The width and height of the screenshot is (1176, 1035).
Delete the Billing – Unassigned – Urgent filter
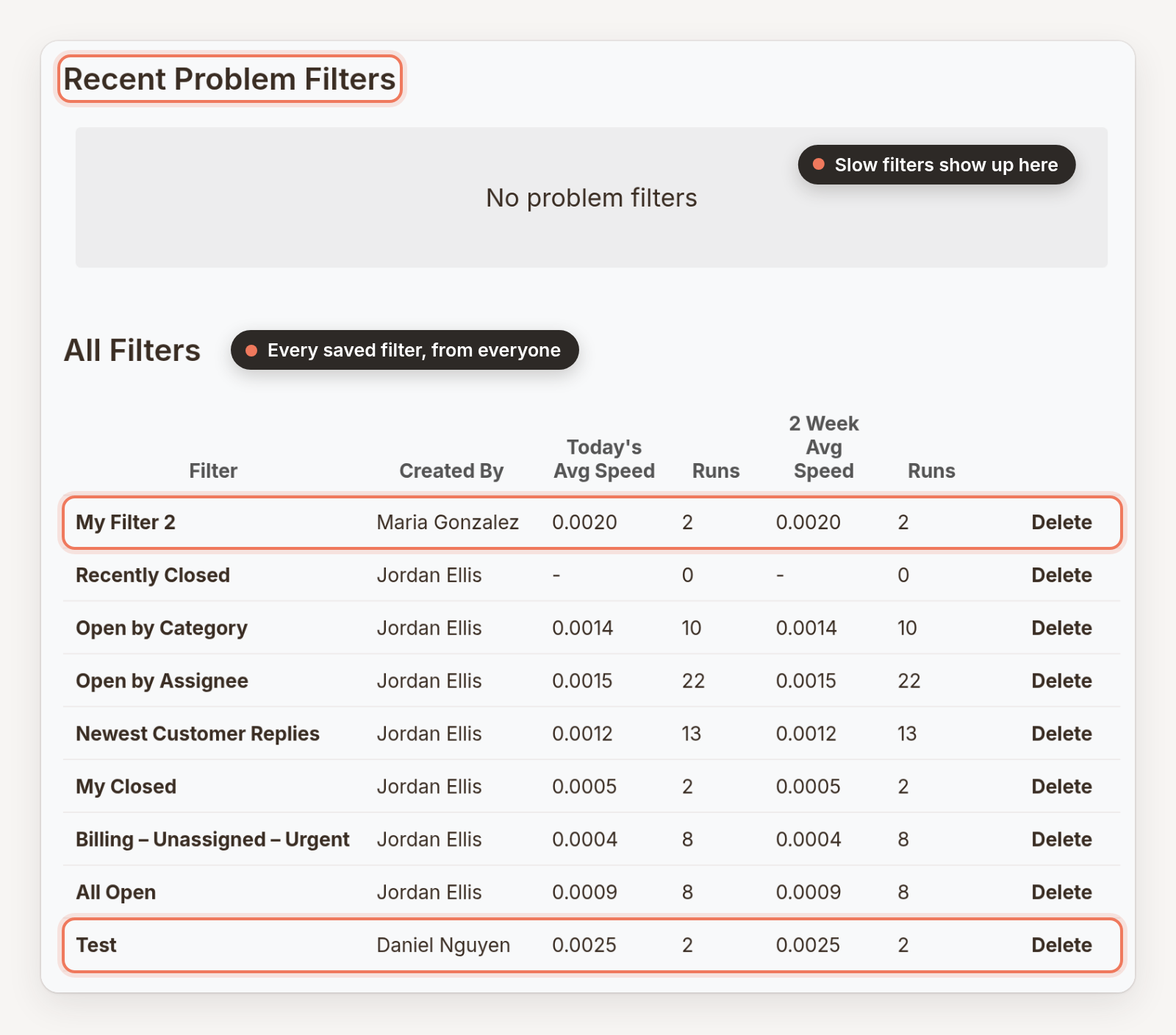click(x=1061, y=839)
